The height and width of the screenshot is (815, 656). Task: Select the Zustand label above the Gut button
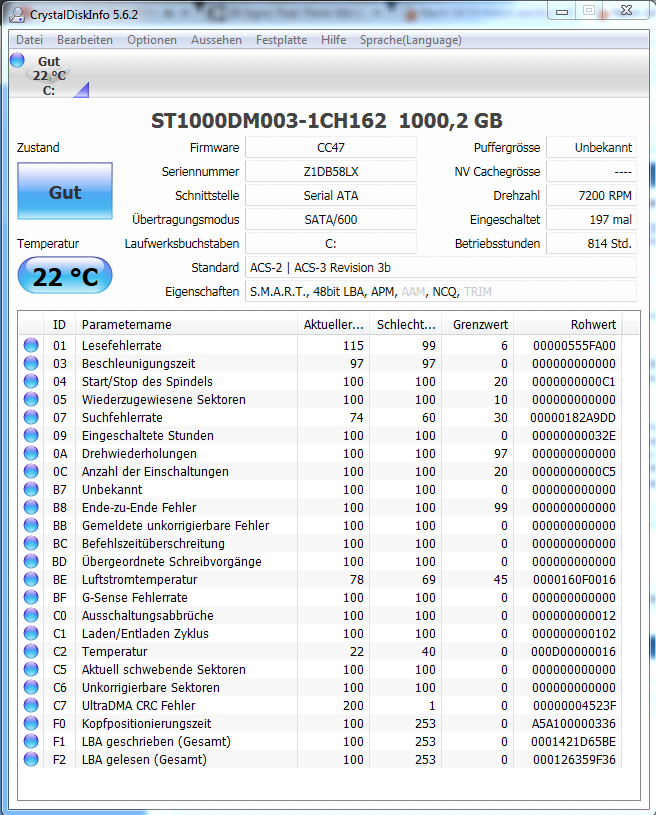[38, 148]
